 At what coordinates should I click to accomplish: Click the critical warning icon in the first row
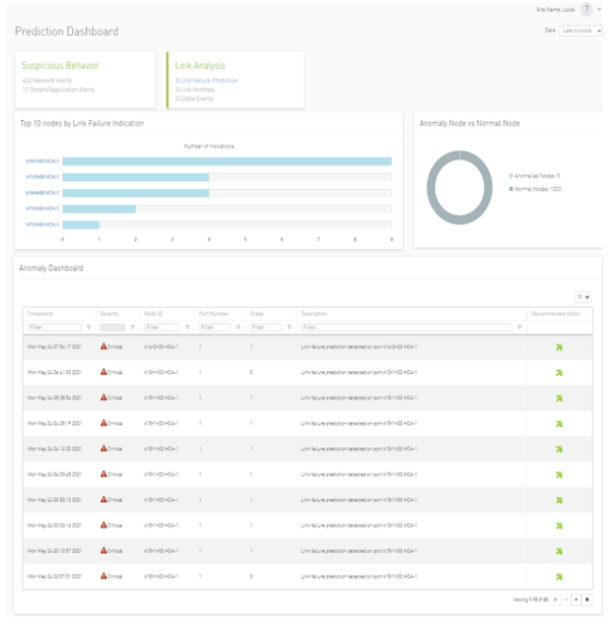coord(103,346)
